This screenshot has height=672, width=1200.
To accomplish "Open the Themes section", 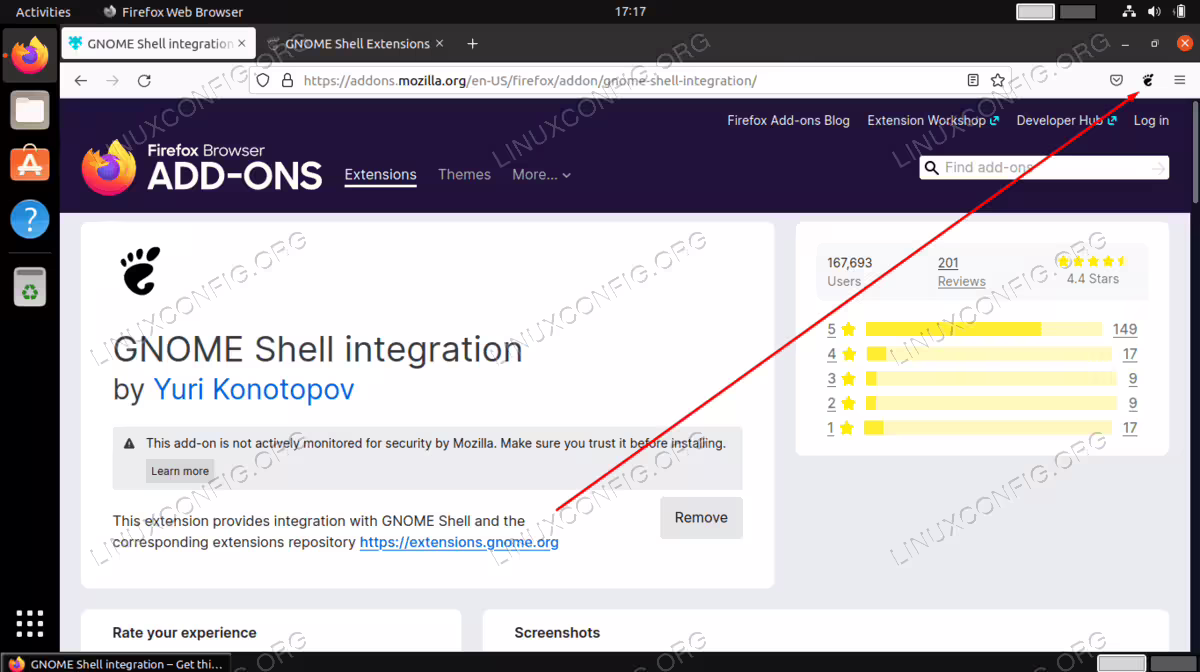I will [x=464, y=174].
